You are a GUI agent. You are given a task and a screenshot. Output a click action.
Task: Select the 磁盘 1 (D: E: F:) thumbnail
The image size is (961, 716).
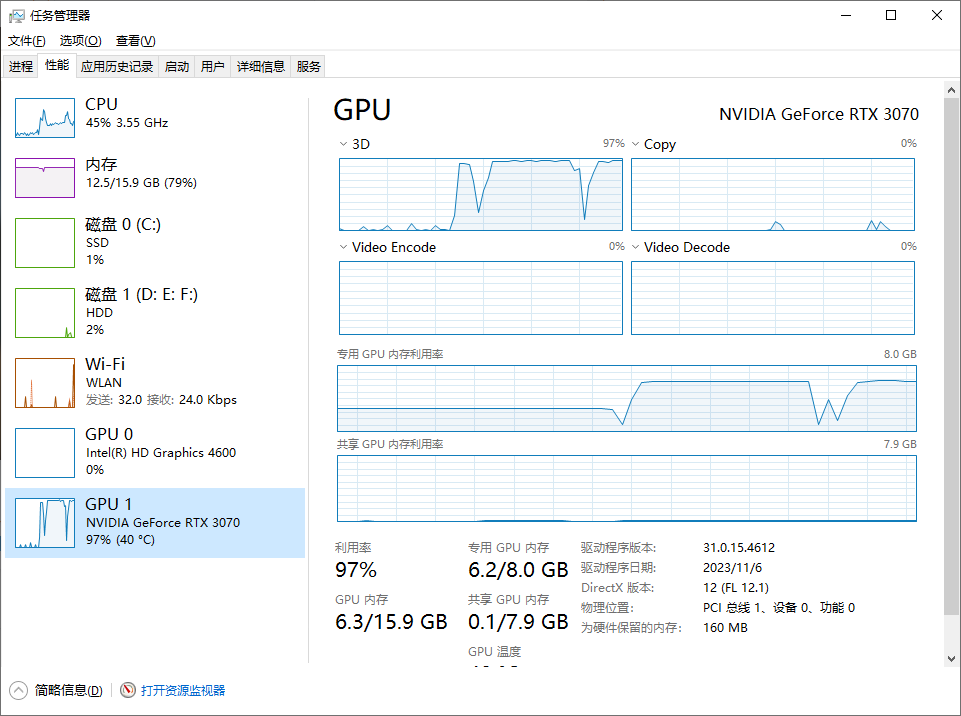[x=45, y=313]
